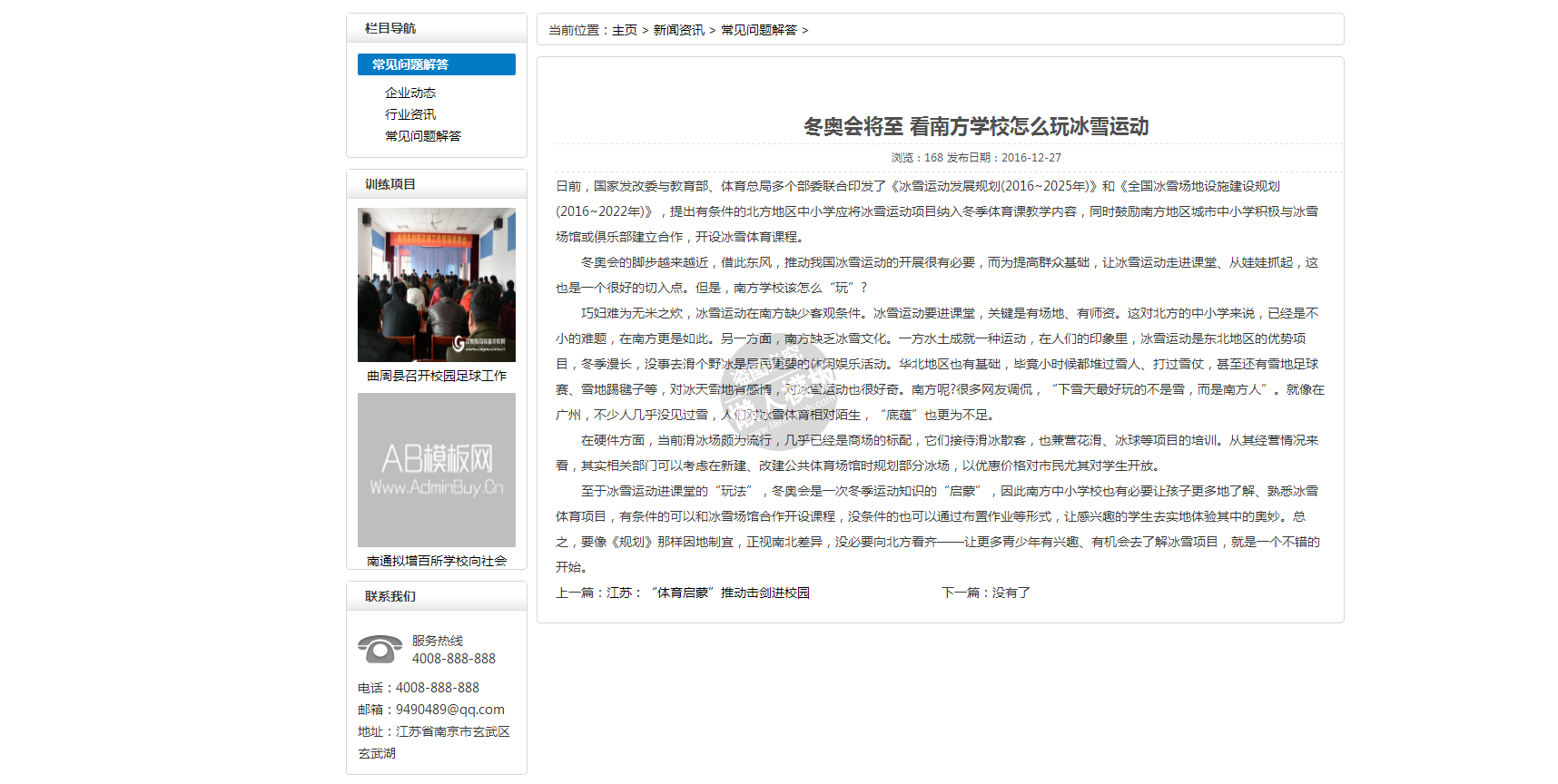The image size is (1558, 784).
Task: Go to 行业资讯 in the sidebar
Action: [x=409, y=114]
